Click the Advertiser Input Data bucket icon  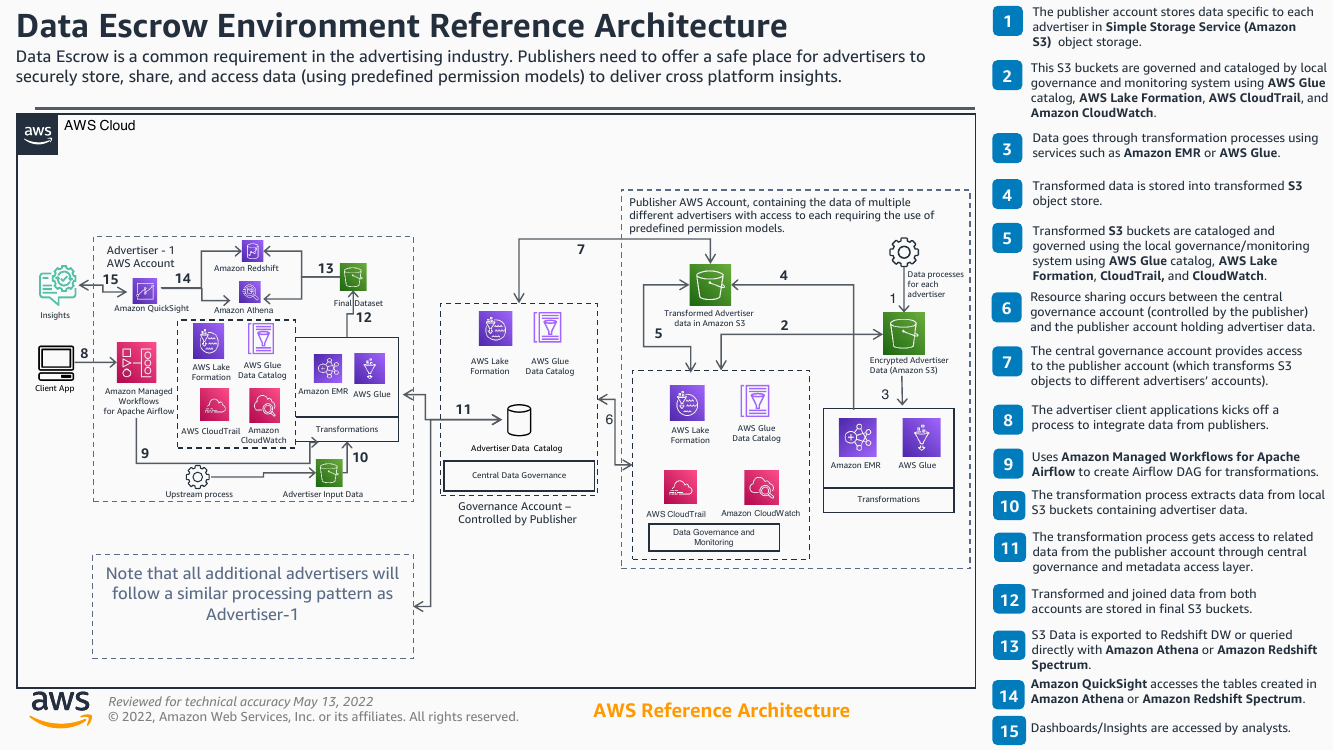(x=327, y=474)
